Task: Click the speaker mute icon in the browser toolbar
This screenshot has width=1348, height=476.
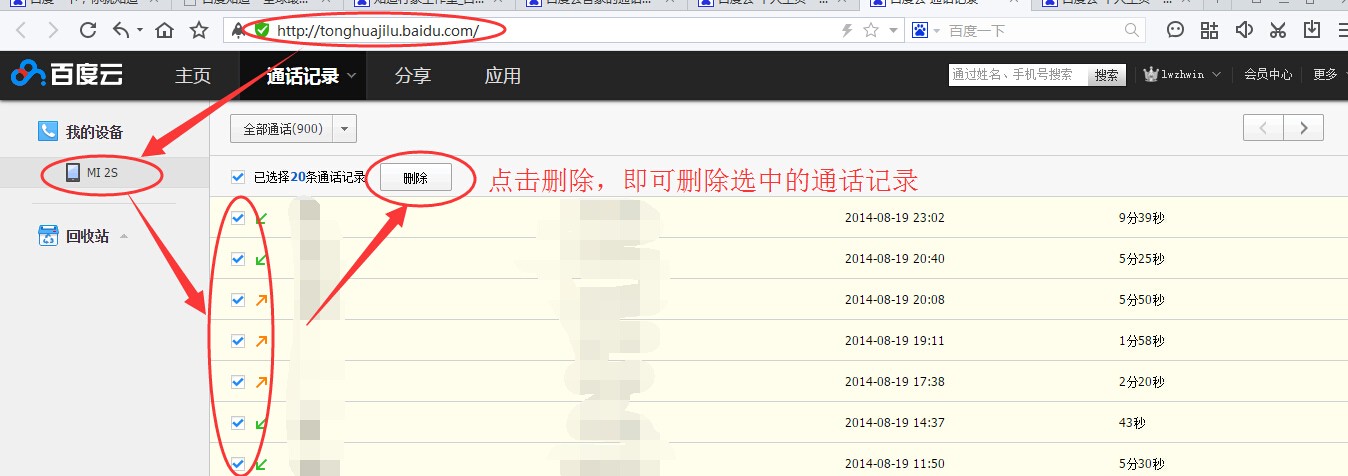Action: coord(1244,30)
